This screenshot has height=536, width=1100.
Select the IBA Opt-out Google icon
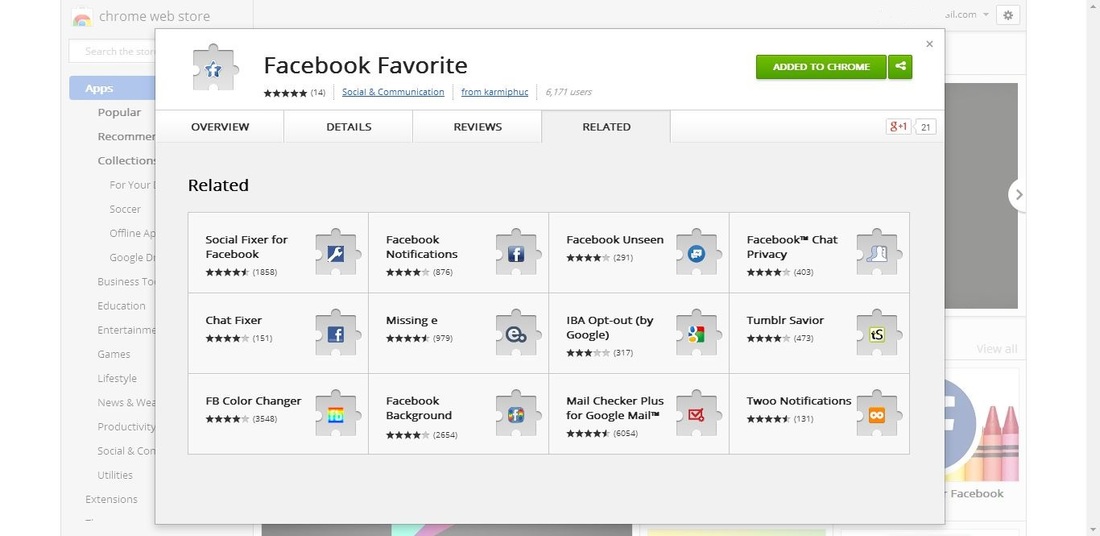click(x=697, y=333)
